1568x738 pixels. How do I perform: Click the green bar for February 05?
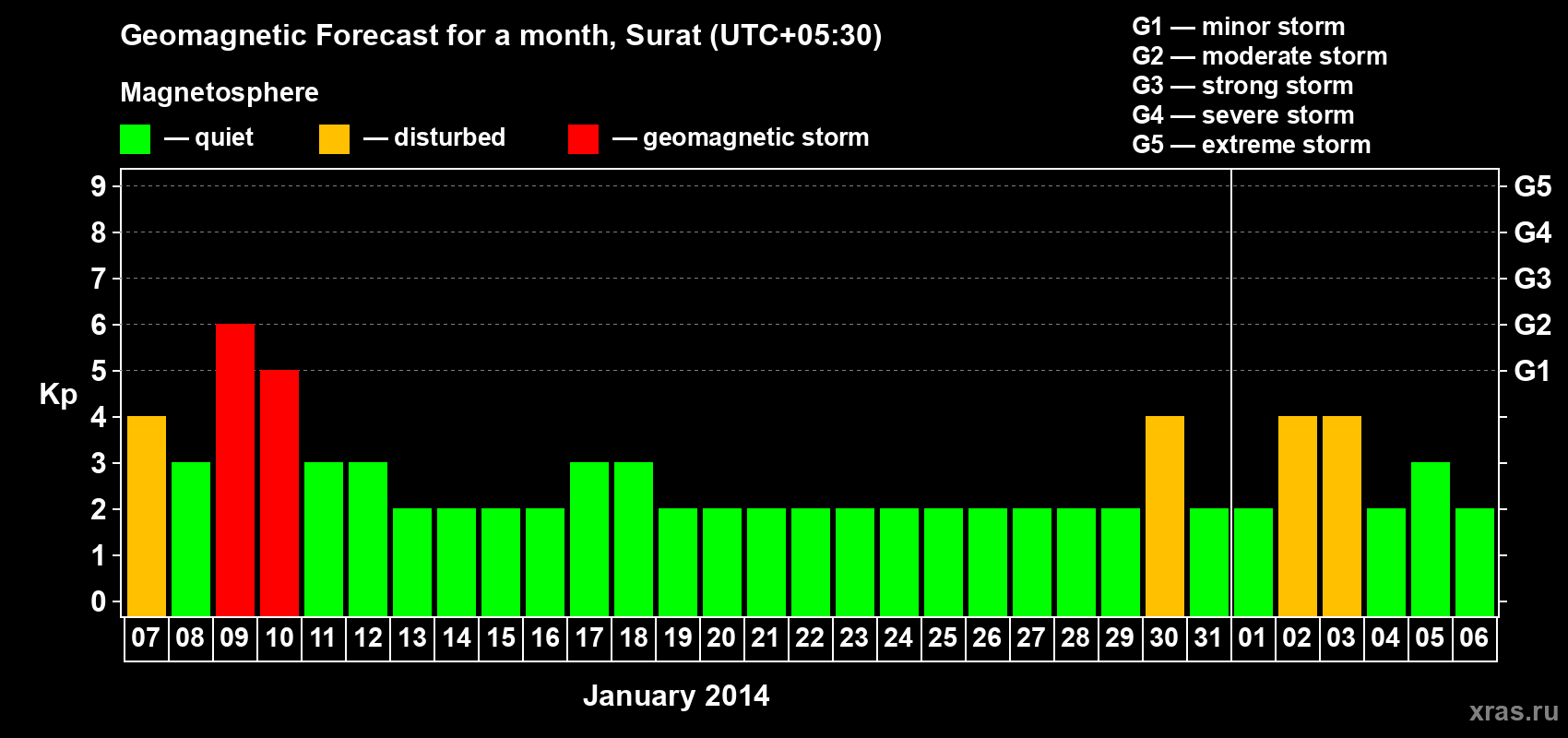1431,539
